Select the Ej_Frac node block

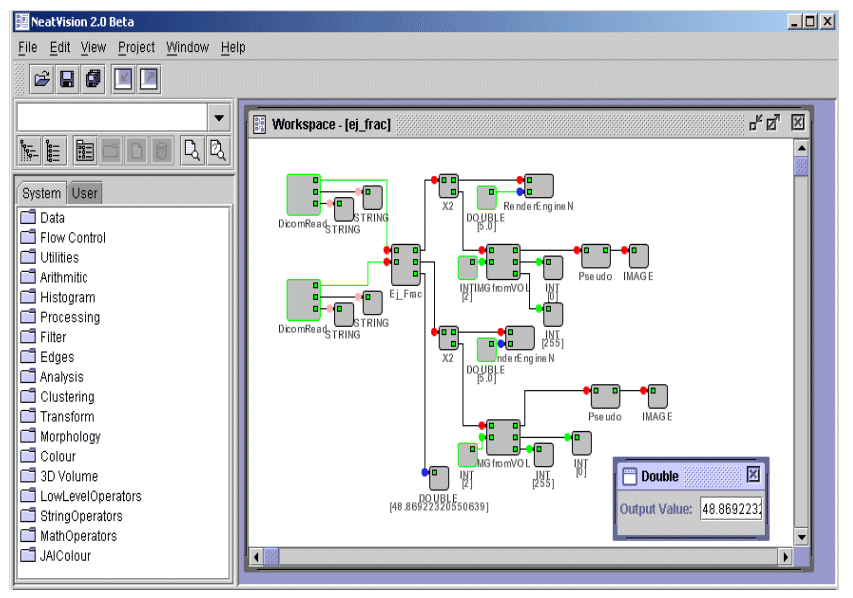405,264
